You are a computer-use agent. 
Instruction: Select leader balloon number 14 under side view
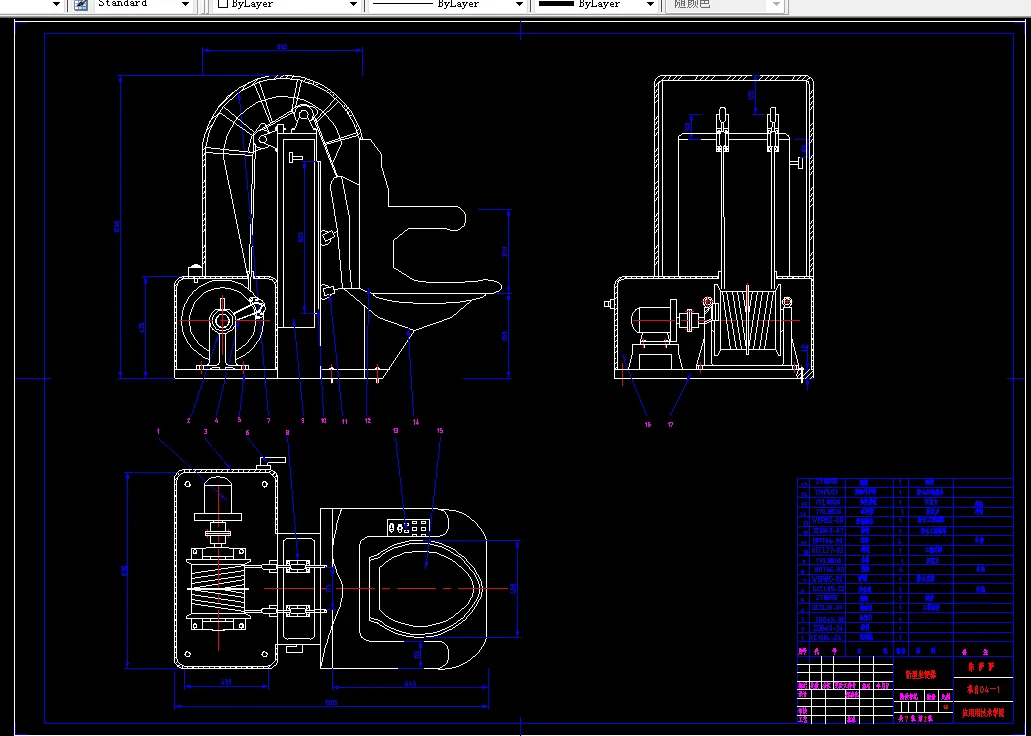(x=416, y=422)
